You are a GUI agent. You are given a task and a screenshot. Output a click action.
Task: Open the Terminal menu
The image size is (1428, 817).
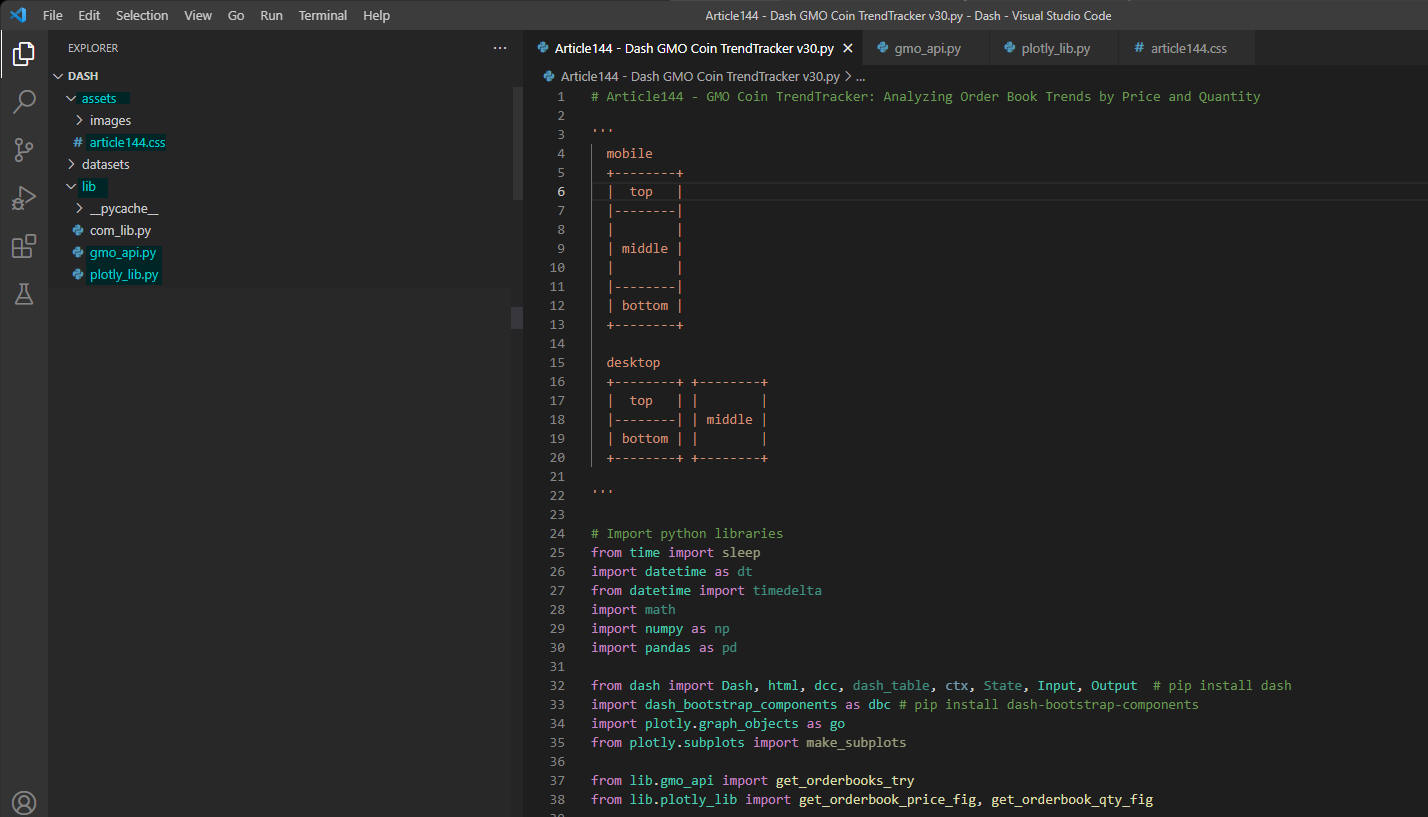(323, 15)
